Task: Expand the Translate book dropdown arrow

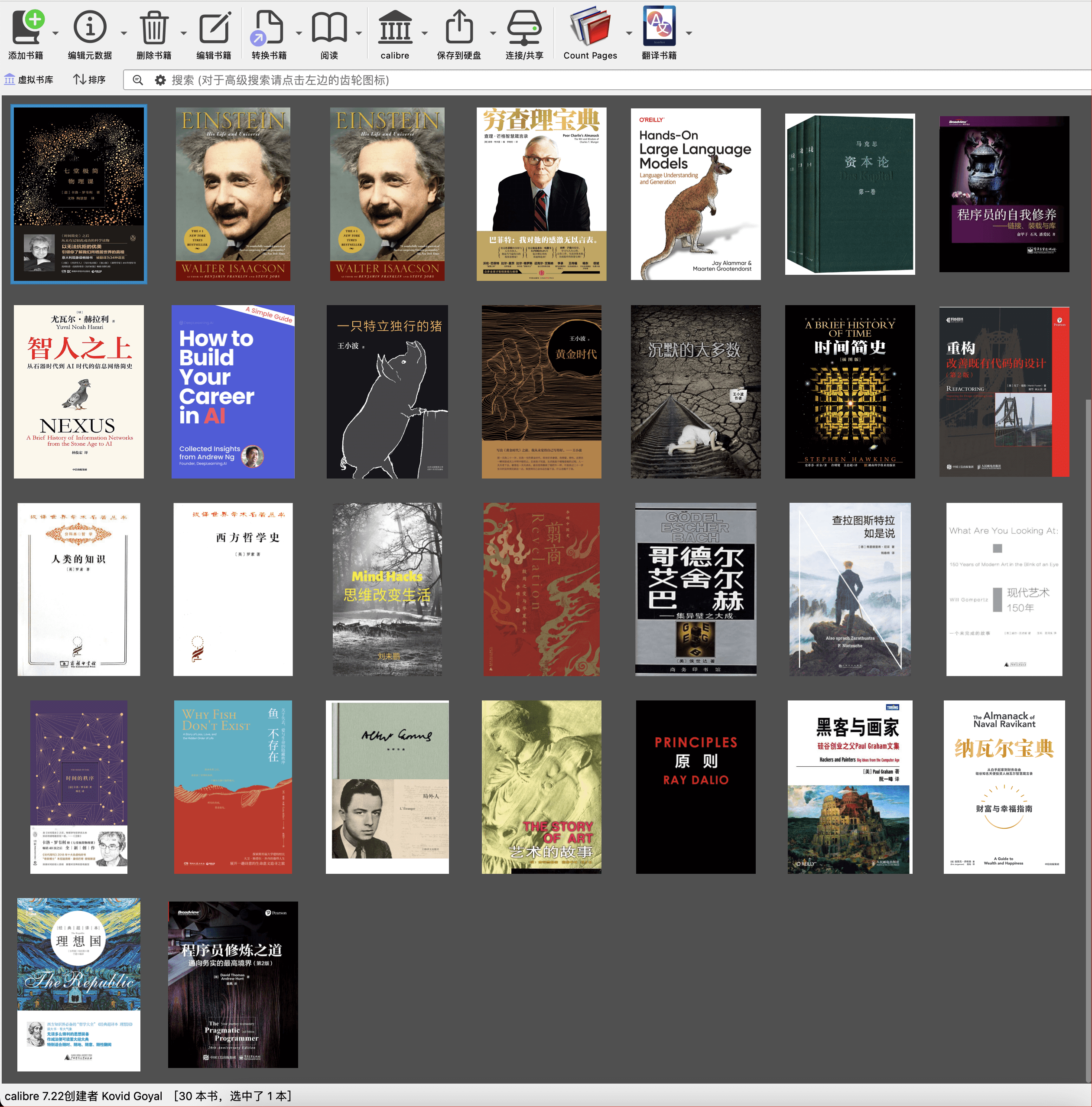Action: tap(689, 33)
